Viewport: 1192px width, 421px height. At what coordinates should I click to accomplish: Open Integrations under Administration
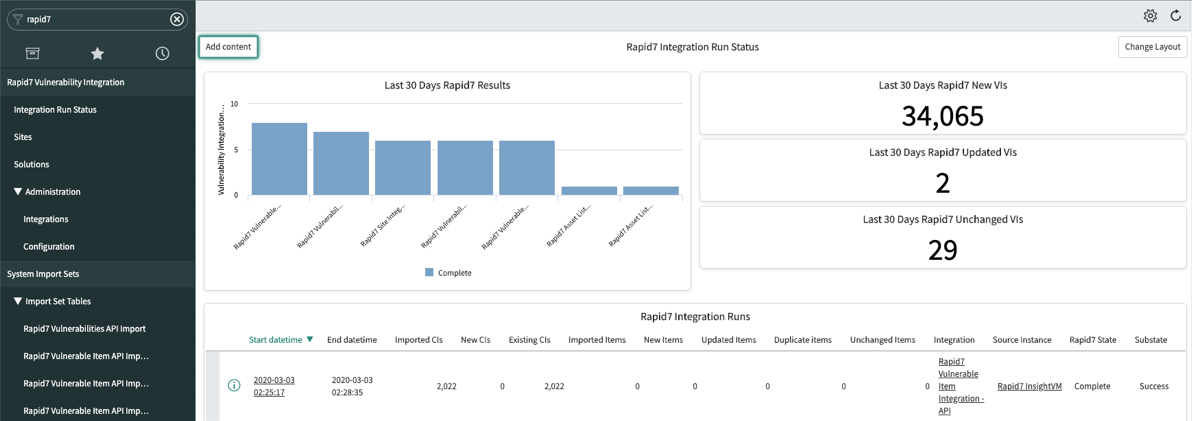(x=46, y=219)
